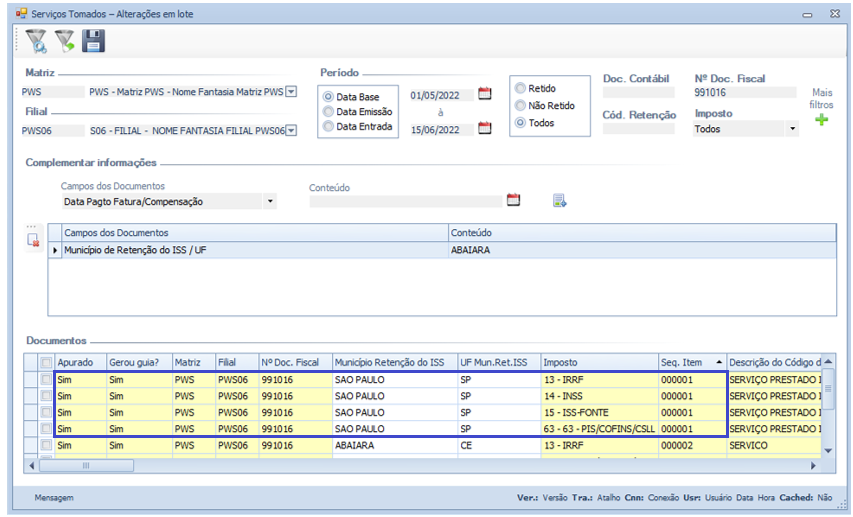Open calendar icon beside Conteúdo field
This screenshot has width=853, height=517.
coord(513,200)
